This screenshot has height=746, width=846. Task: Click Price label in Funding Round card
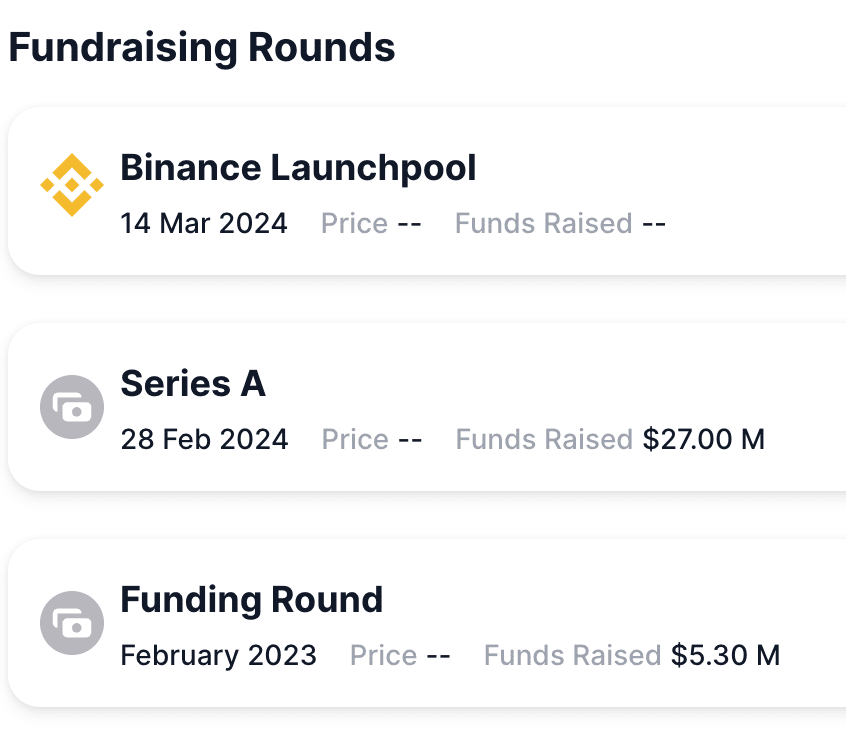pos(383,655)
